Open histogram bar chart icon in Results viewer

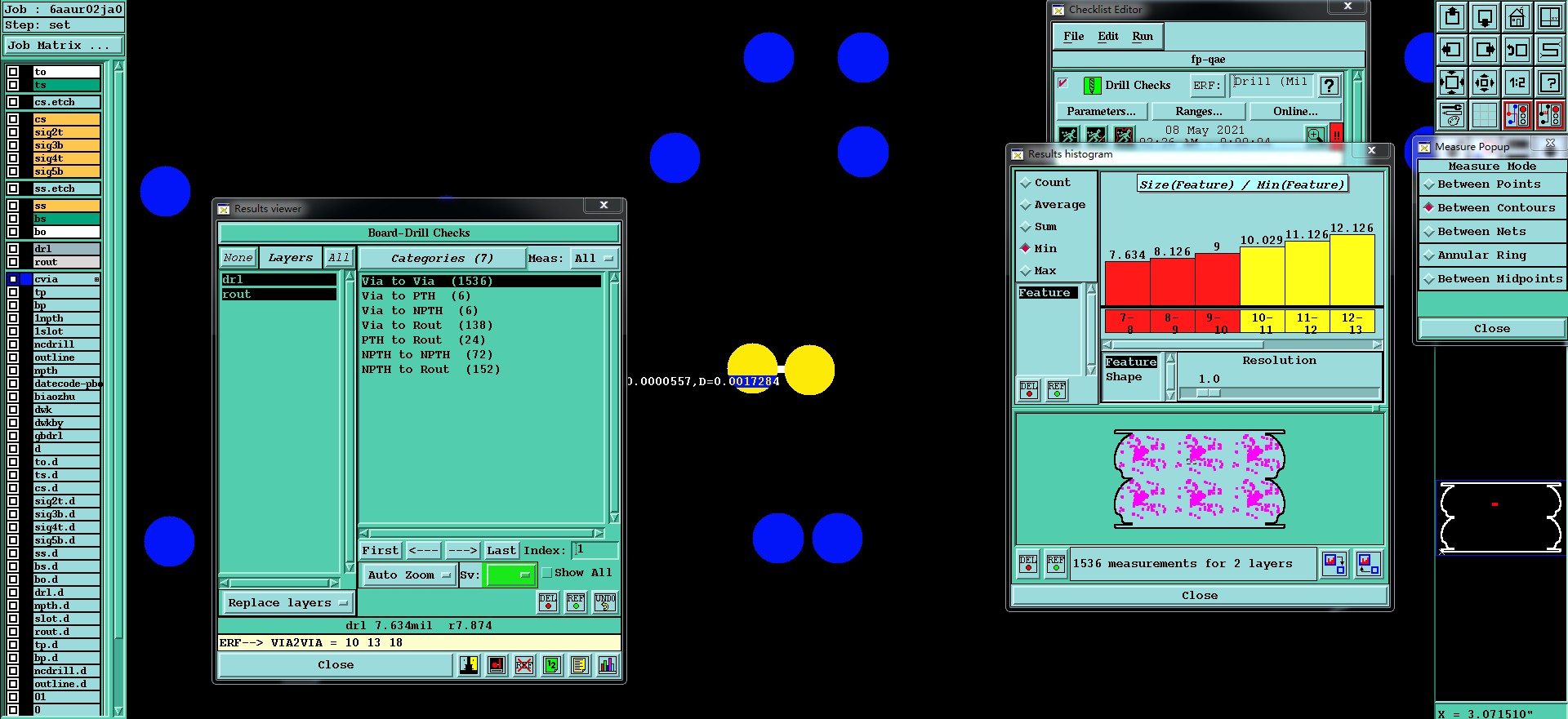point(607,665)
